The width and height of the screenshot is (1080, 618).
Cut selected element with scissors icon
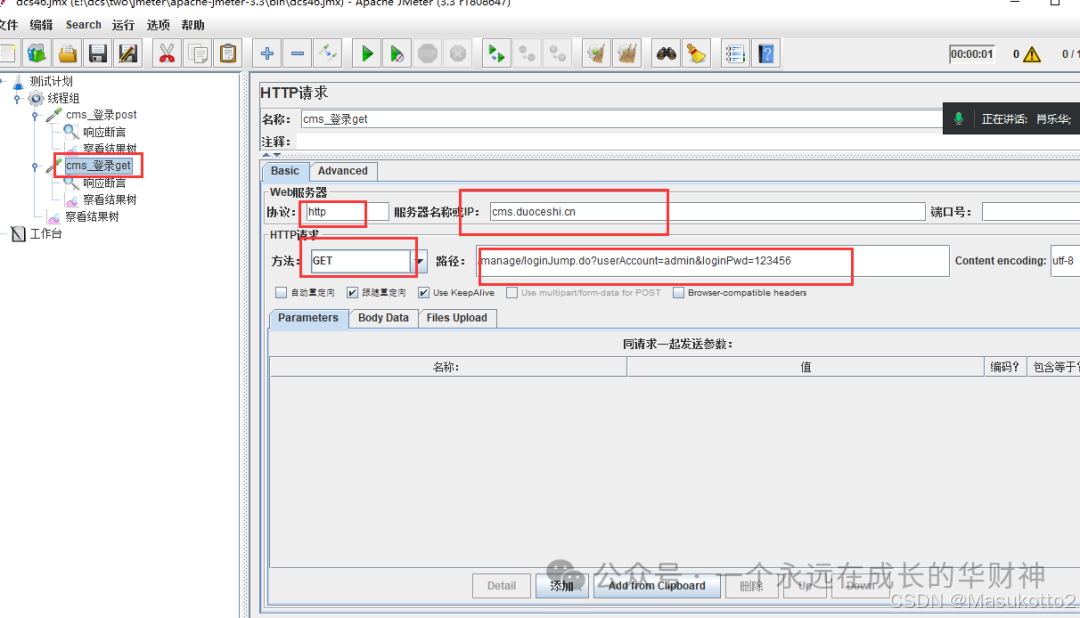click(167, 53)
